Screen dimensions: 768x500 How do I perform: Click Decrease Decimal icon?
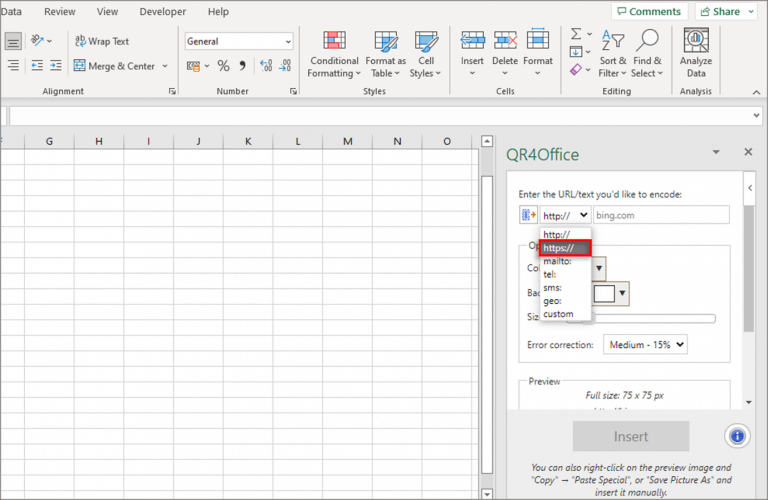pyautogui.click(x=285, y=66)
